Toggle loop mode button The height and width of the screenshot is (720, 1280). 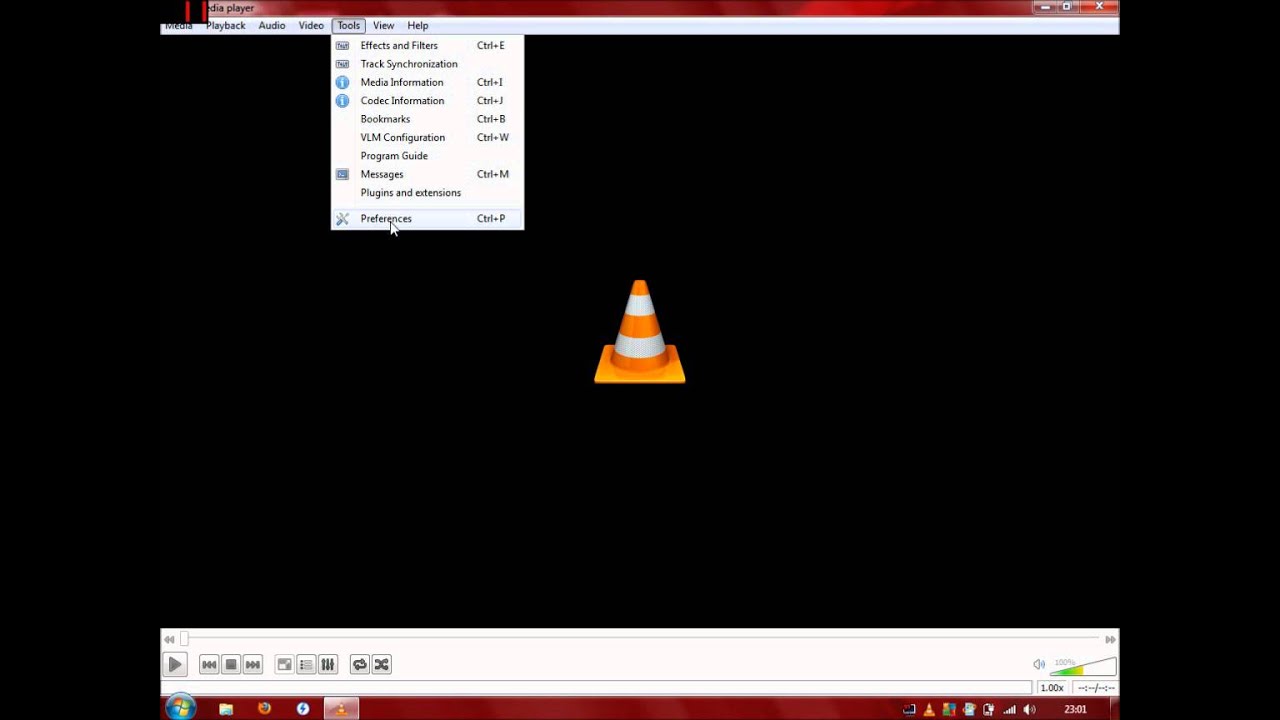pyautogui.click(x=359, y=664)
